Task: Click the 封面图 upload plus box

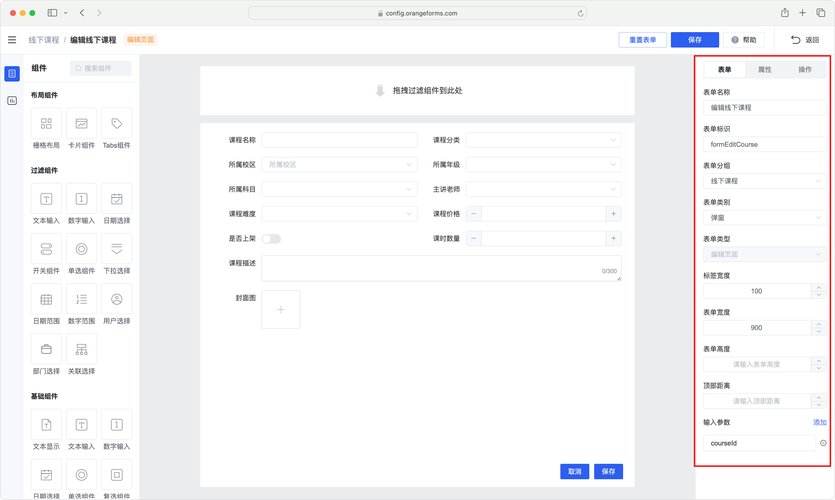Action: [x=281, y=310]
